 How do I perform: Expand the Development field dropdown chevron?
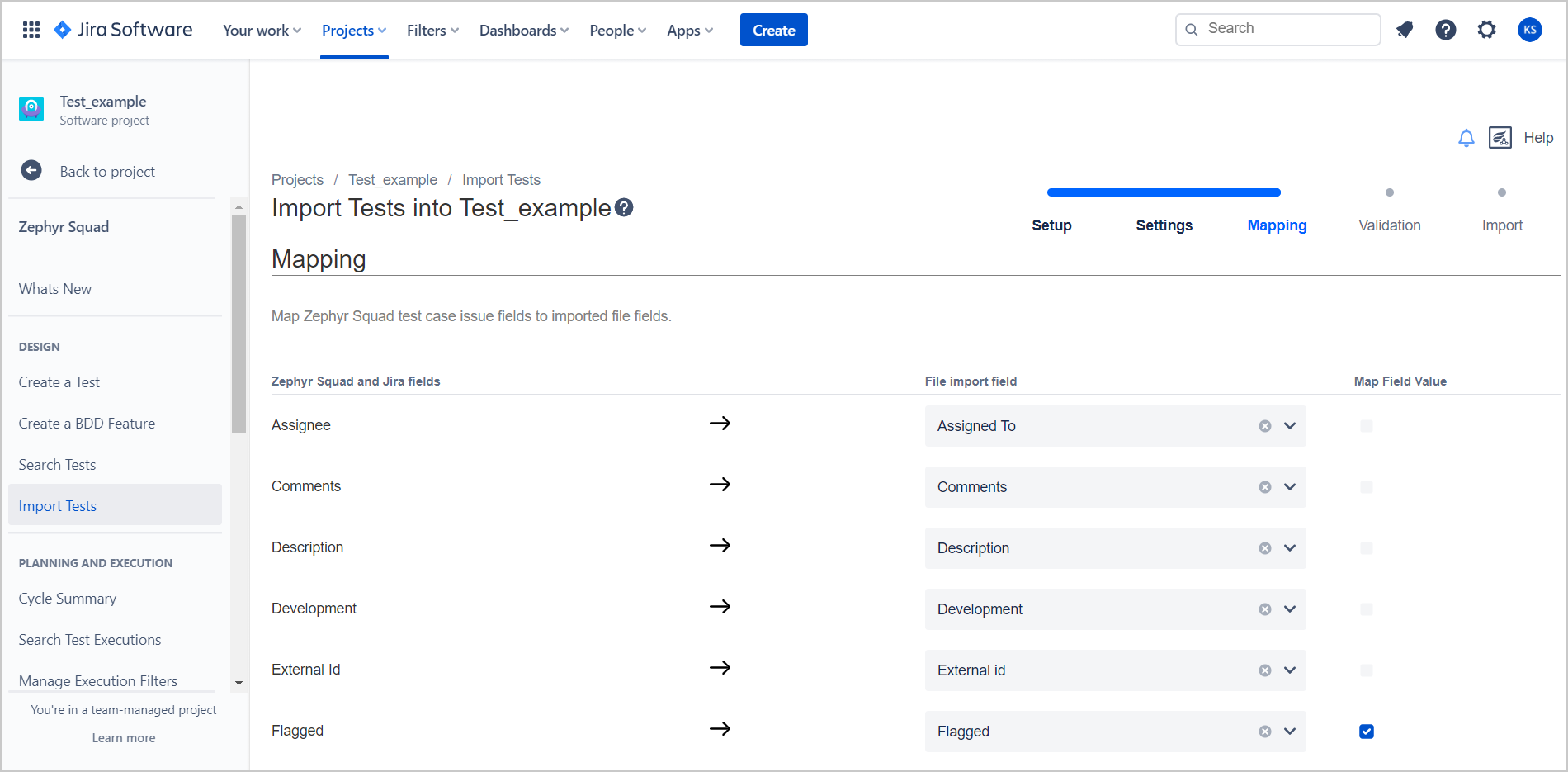point(1290,609)
